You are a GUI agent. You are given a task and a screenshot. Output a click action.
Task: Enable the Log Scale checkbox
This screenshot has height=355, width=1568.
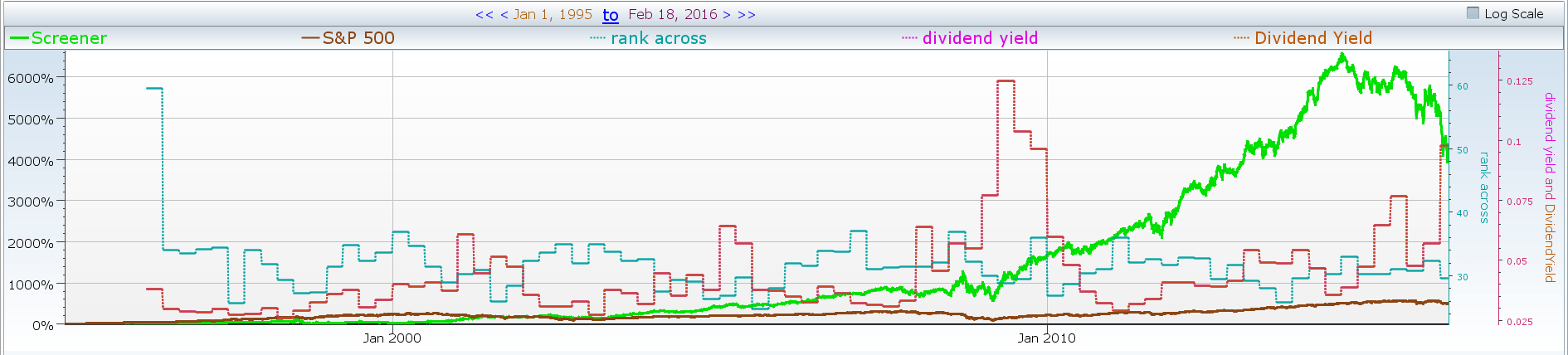coord(1473,13)
